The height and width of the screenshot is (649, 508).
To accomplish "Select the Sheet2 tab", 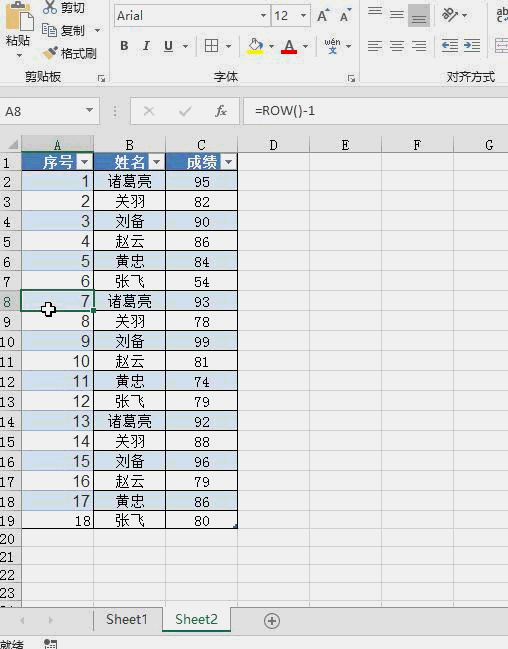I will [196, 619].
